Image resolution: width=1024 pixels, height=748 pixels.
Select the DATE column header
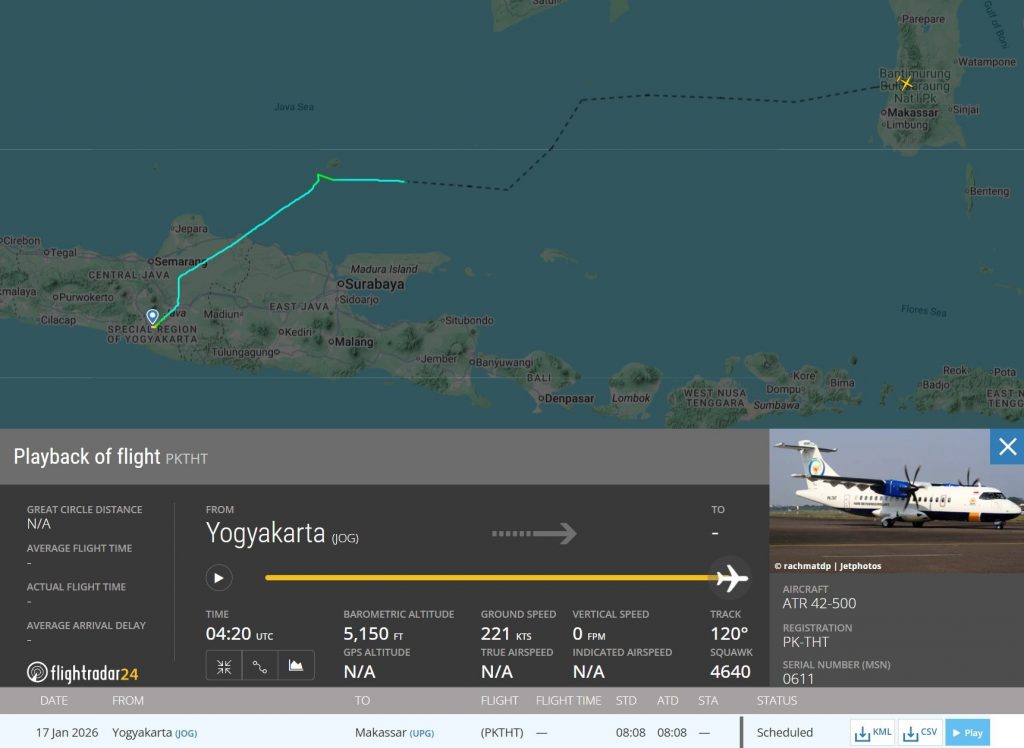coord(53,700)
